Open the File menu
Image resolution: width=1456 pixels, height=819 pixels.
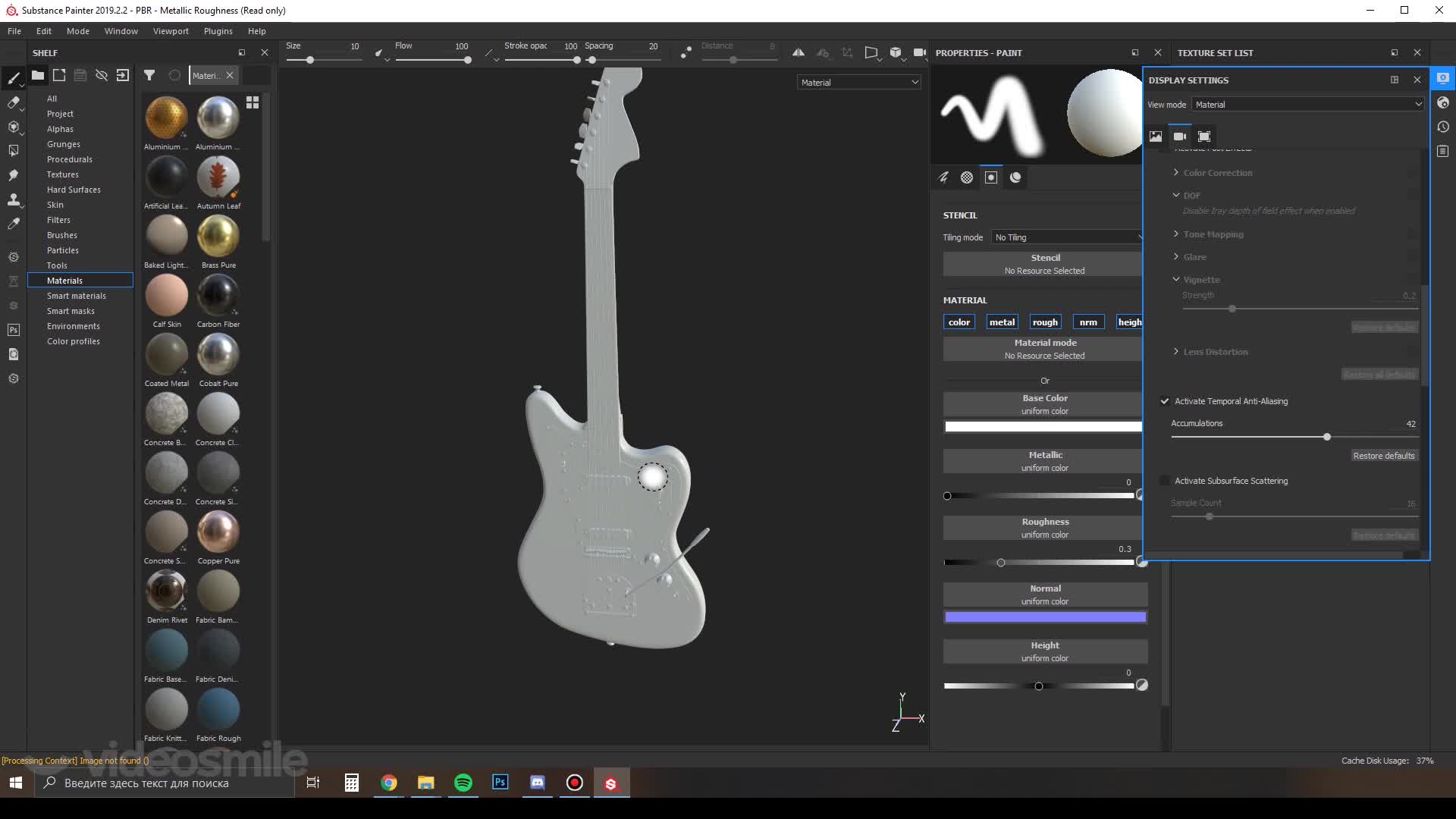(x=14, y=31)
